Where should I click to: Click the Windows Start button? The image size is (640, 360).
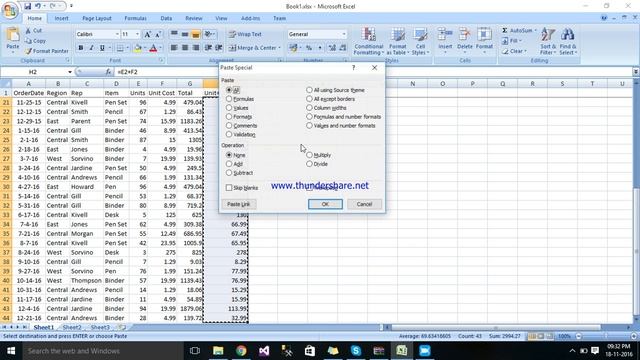(11, 351)
